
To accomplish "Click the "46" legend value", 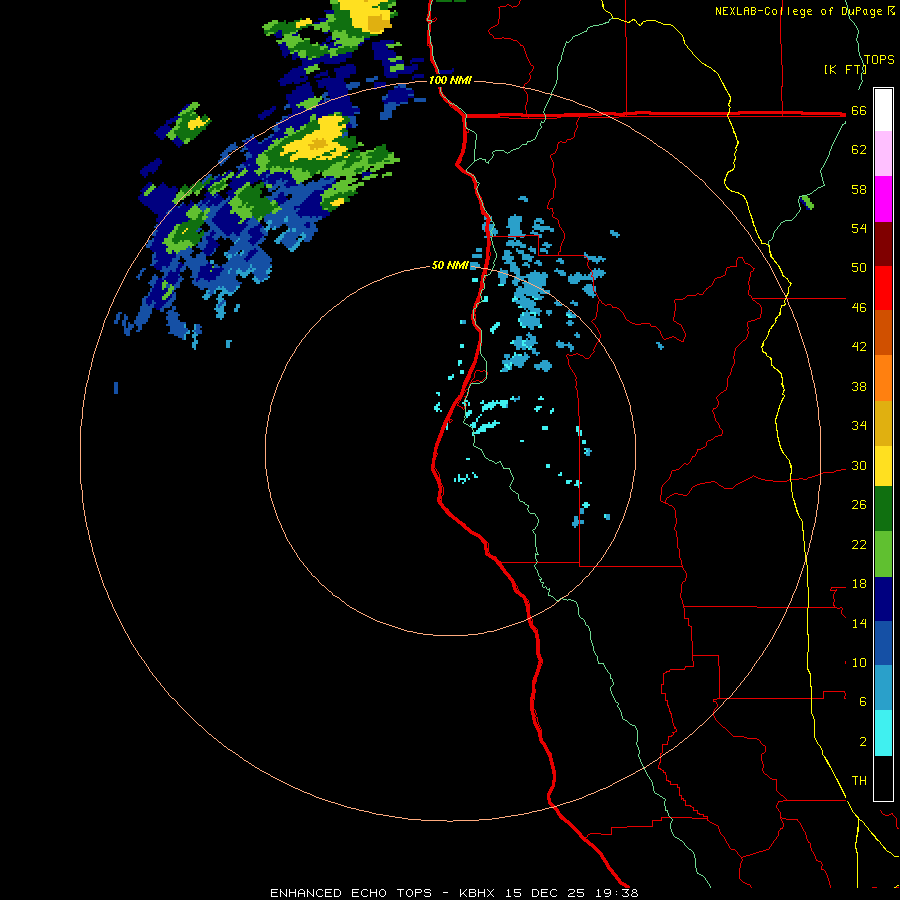I will click(859, 308).
